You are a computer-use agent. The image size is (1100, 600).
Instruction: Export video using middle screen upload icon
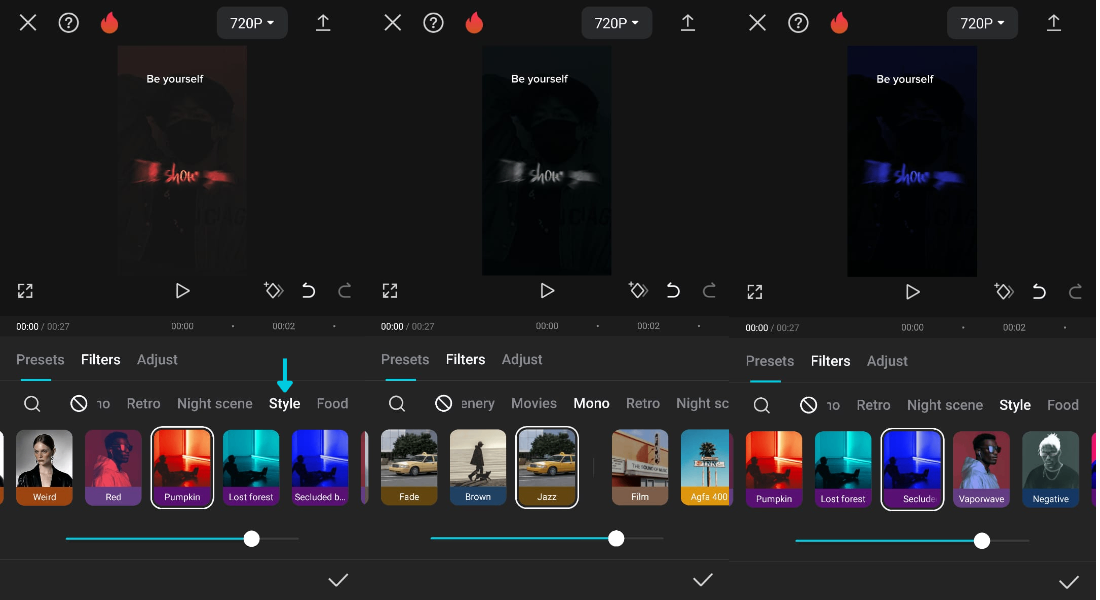[688, 23]
